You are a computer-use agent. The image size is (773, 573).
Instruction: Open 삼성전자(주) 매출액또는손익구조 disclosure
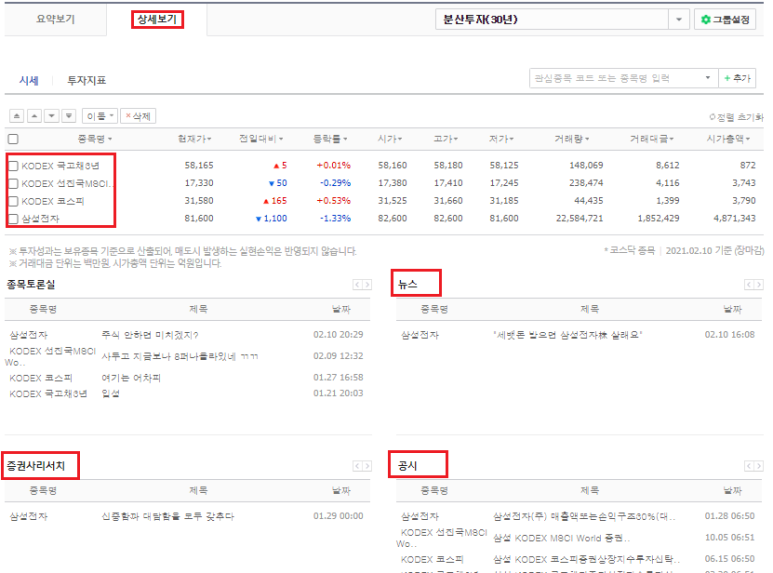pyautogui.click(x=584, y=516)
